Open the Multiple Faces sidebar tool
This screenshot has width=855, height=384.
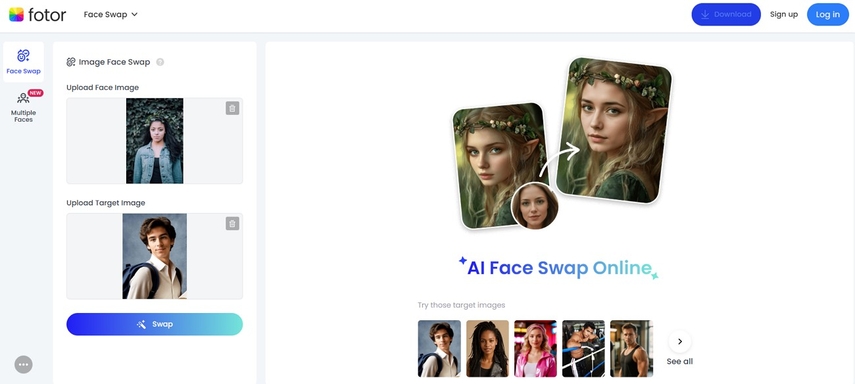coord(23,106)
